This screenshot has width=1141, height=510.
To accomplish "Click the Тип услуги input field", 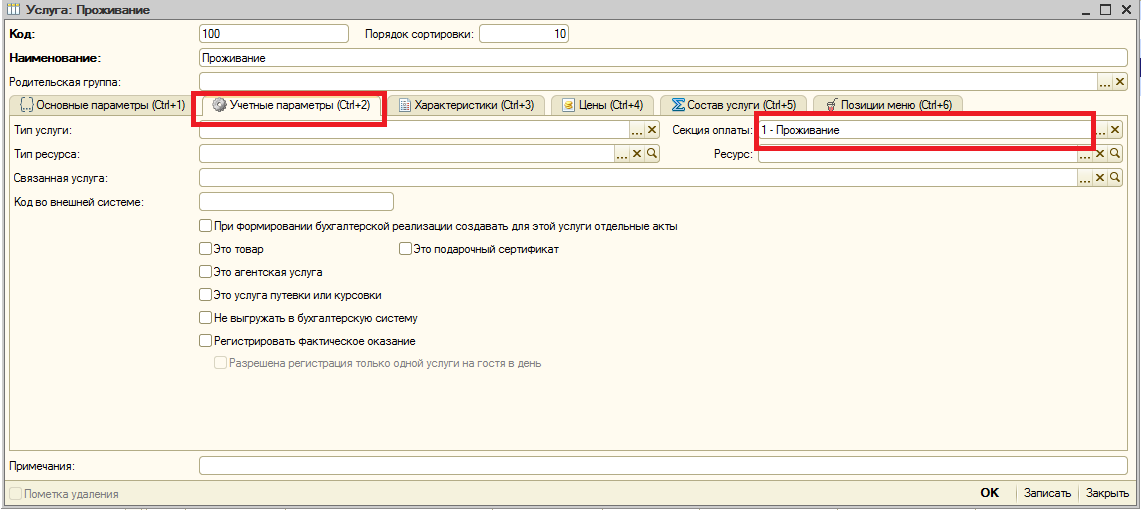I will tap(414, 130).
